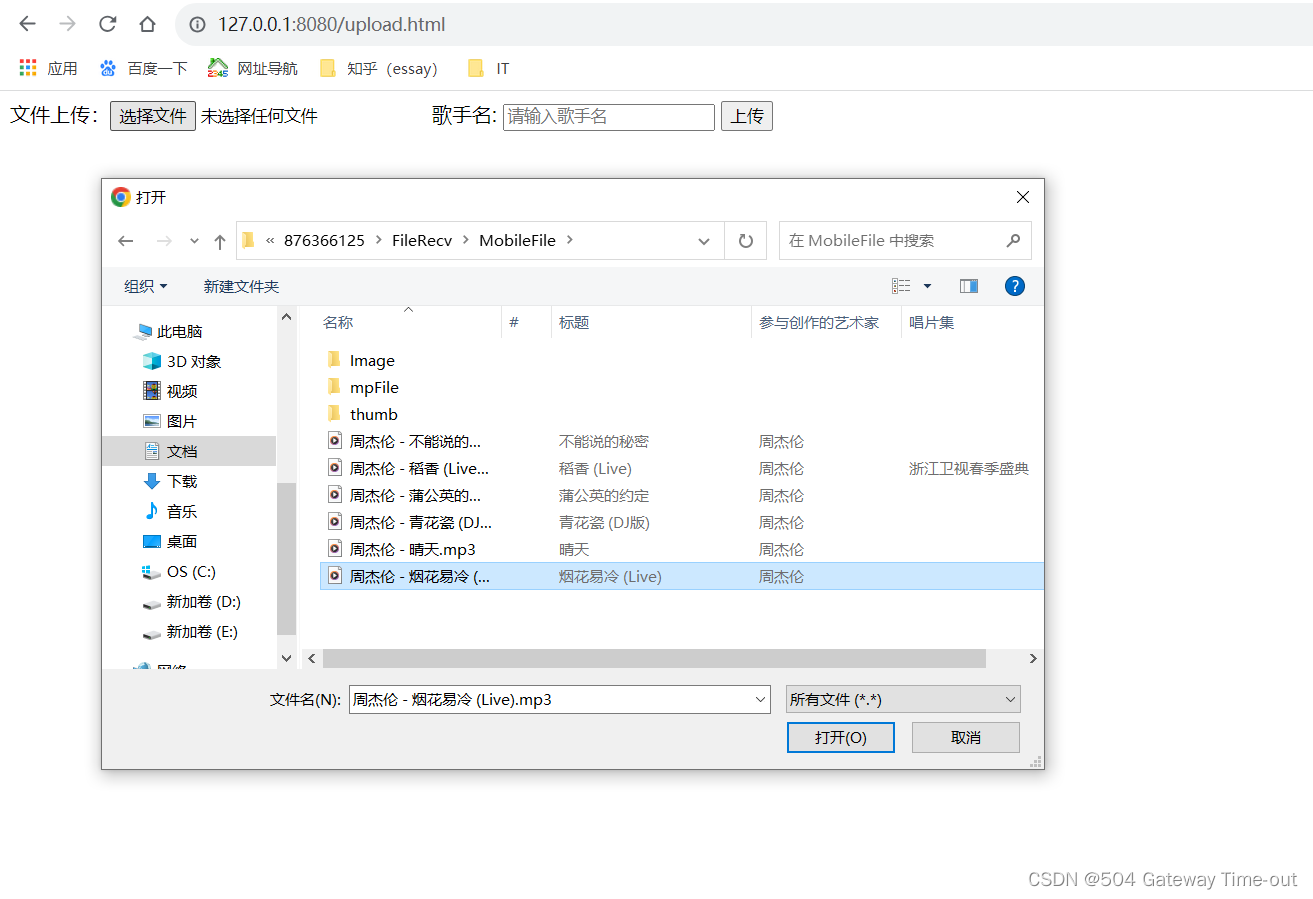Viewport: 1313px width, 899px height.
Task: Select 新加卷 (D:) drive
Action: tap(189, 601)
